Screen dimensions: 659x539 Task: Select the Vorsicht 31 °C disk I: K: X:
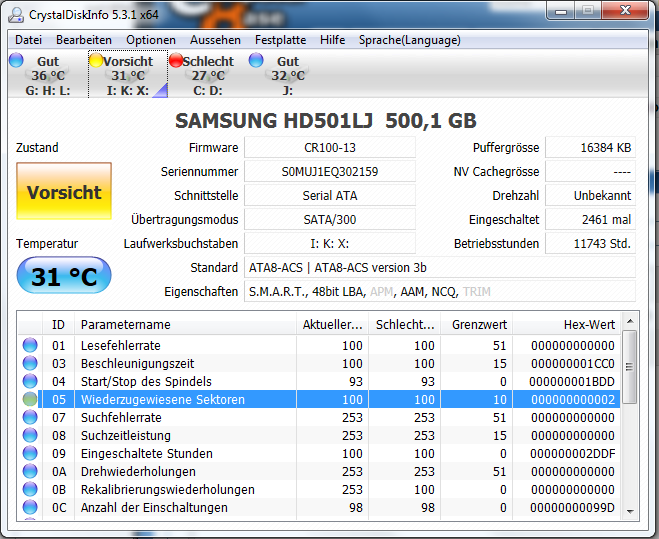pyautogui.click(x=128, y=75)
